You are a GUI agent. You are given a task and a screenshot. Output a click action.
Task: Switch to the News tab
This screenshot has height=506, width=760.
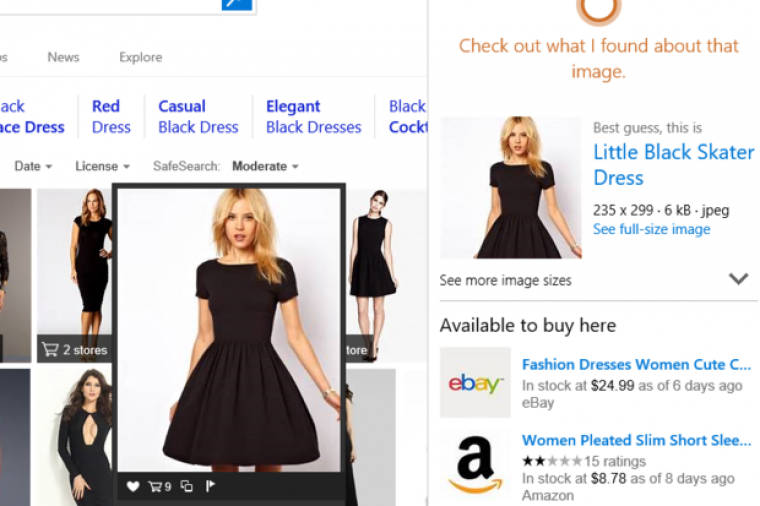(x=63, y=57)
